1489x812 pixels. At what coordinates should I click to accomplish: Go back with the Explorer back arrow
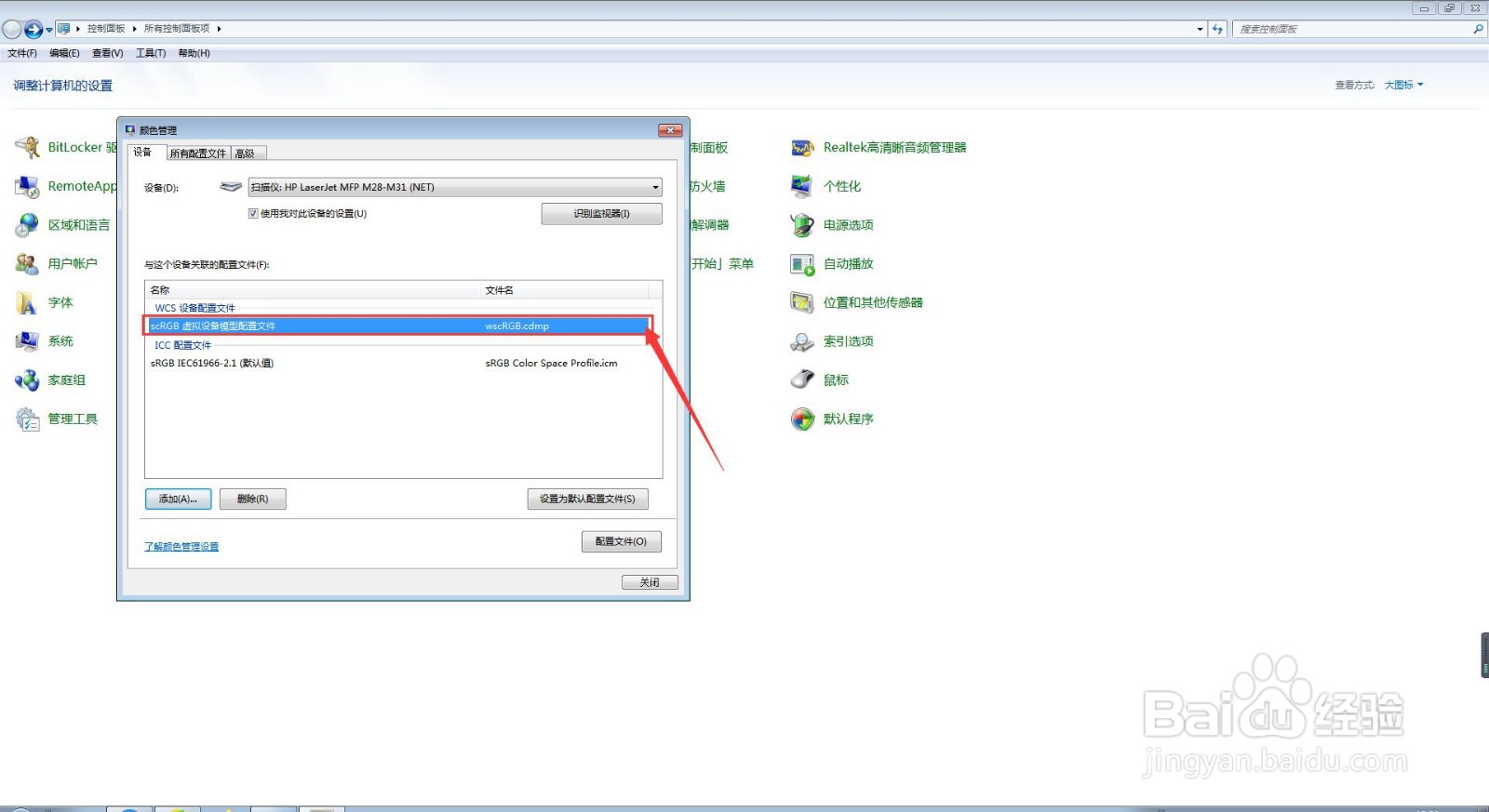[12, 29]
